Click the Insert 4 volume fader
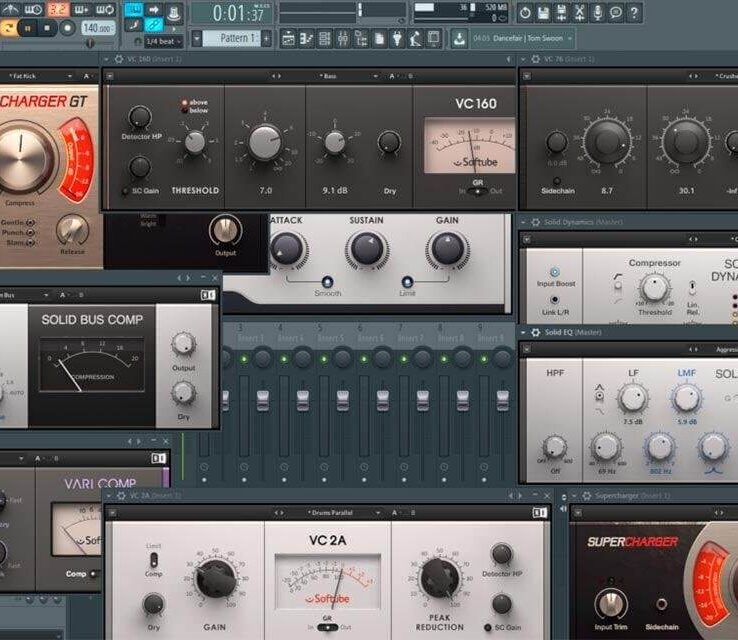Viewport: 738px width, 640px height. coord(303,401)
